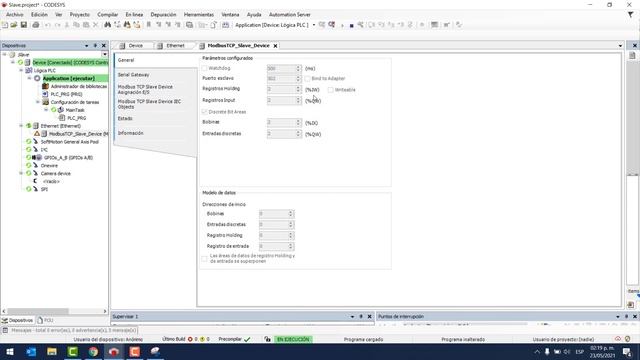The image size is (640, 360).
Task: Click the Administrador de bibliotecas icon
Action: [x=45, y=86]
